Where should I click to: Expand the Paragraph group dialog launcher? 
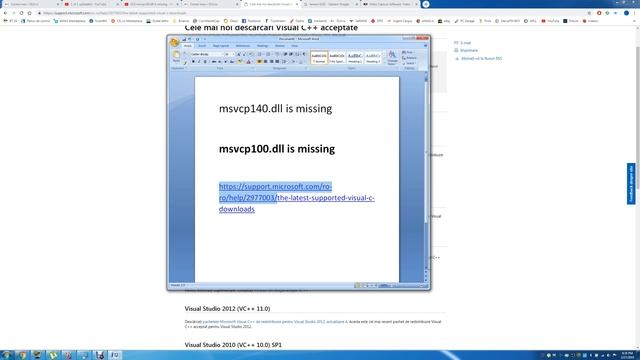pos(306,68)
